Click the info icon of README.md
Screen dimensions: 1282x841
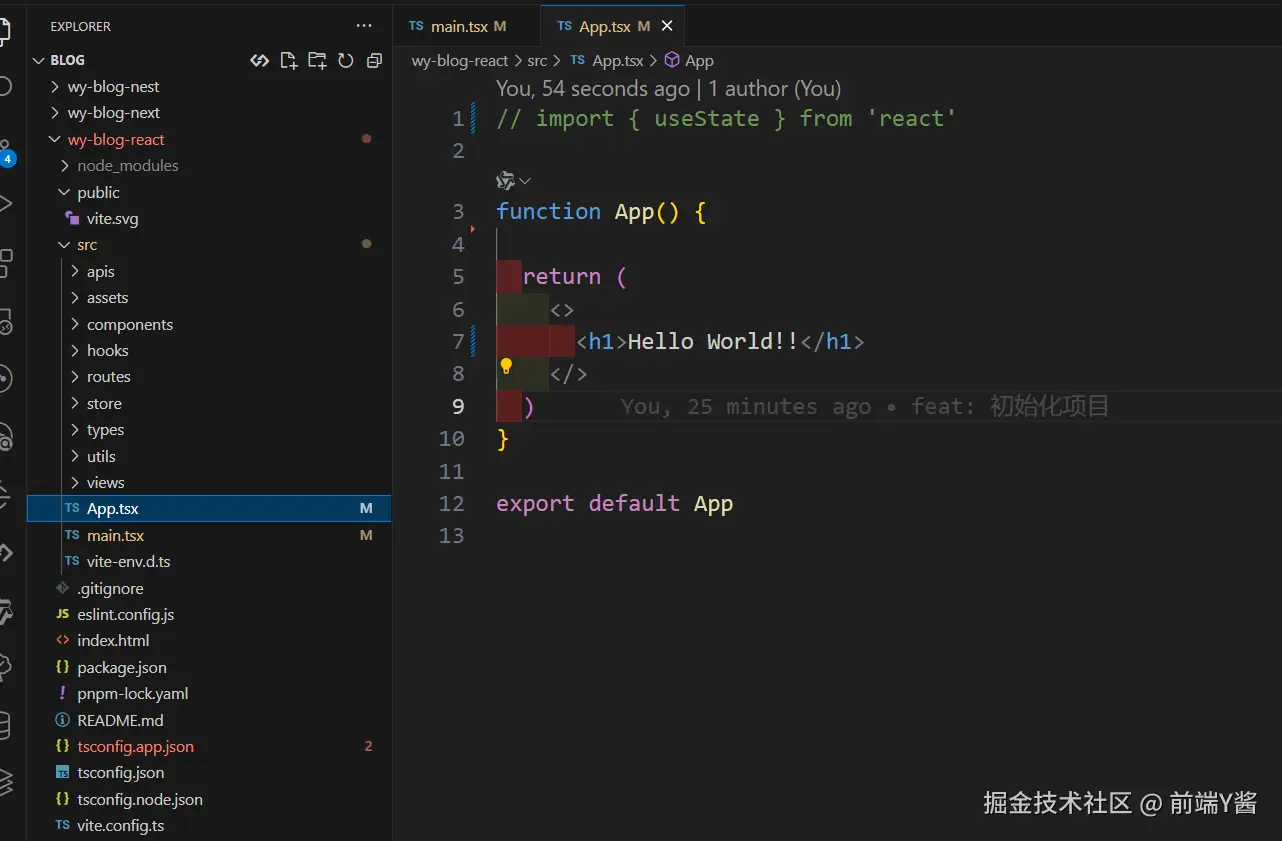click(x=63, y=720)
